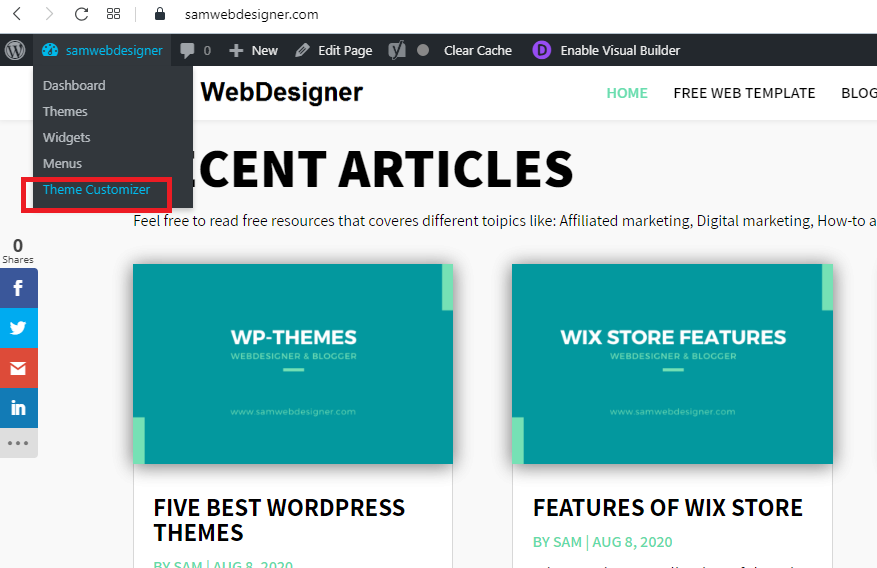
Task: Click the AUG 8, 2020 date under Wix article
Action: [x=632, y=542]
